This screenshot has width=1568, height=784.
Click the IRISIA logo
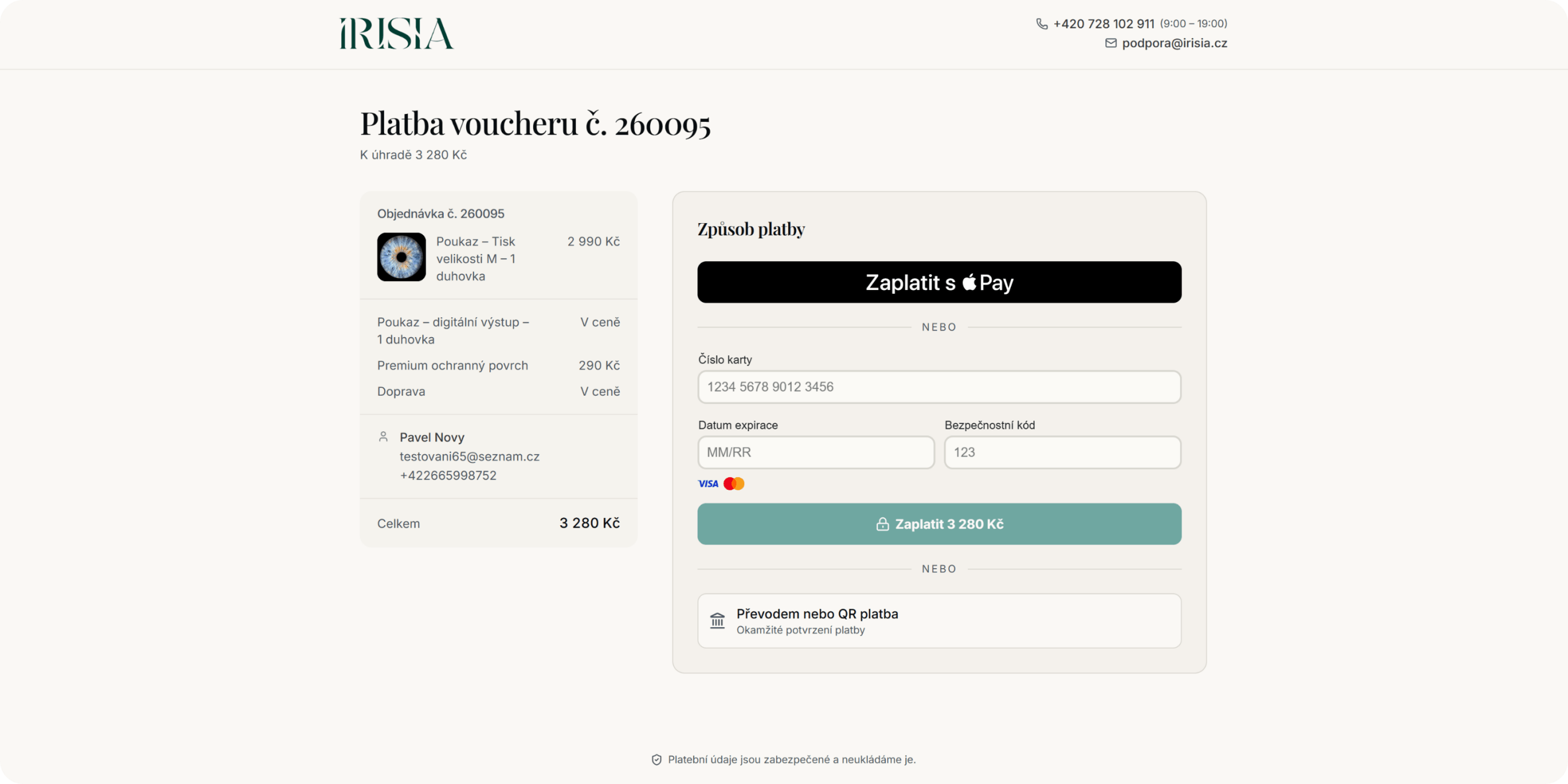396,34
